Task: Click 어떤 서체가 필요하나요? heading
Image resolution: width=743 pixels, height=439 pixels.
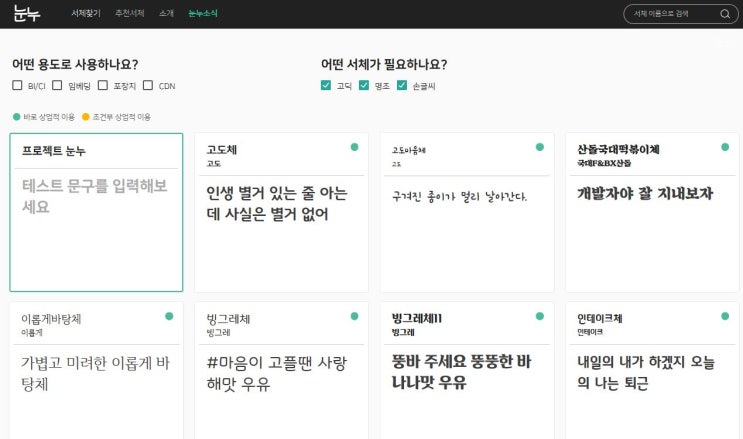Action: [384, 64]
